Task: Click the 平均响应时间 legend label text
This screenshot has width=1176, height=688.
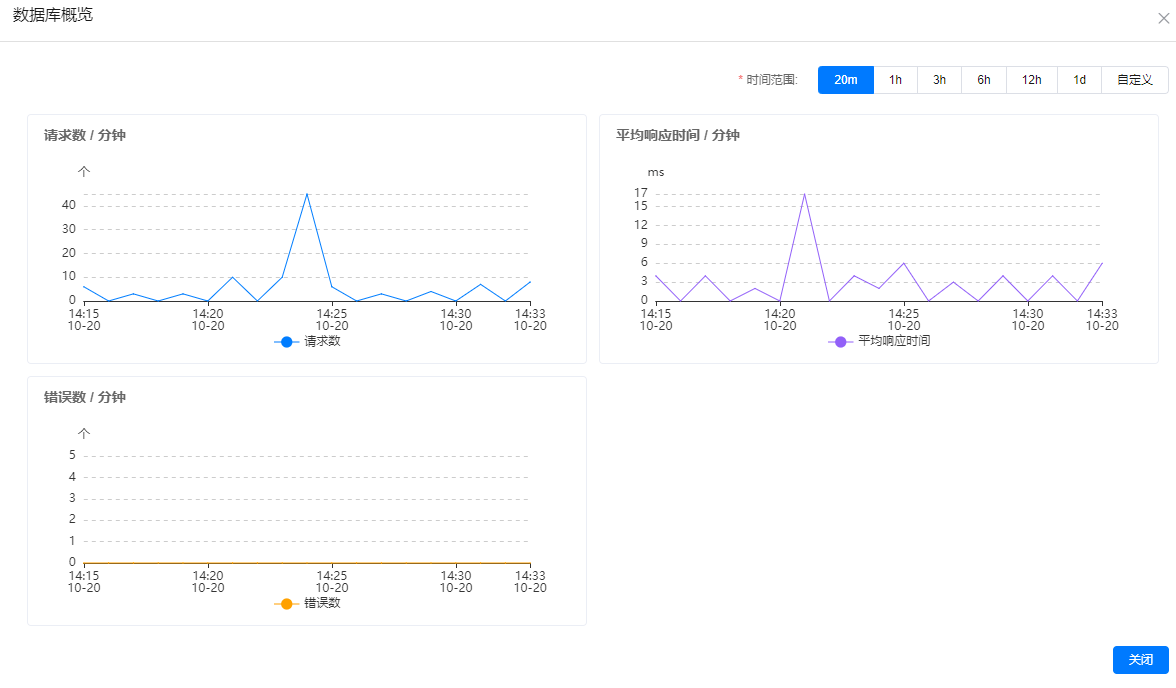Action: tap(894, 342)
